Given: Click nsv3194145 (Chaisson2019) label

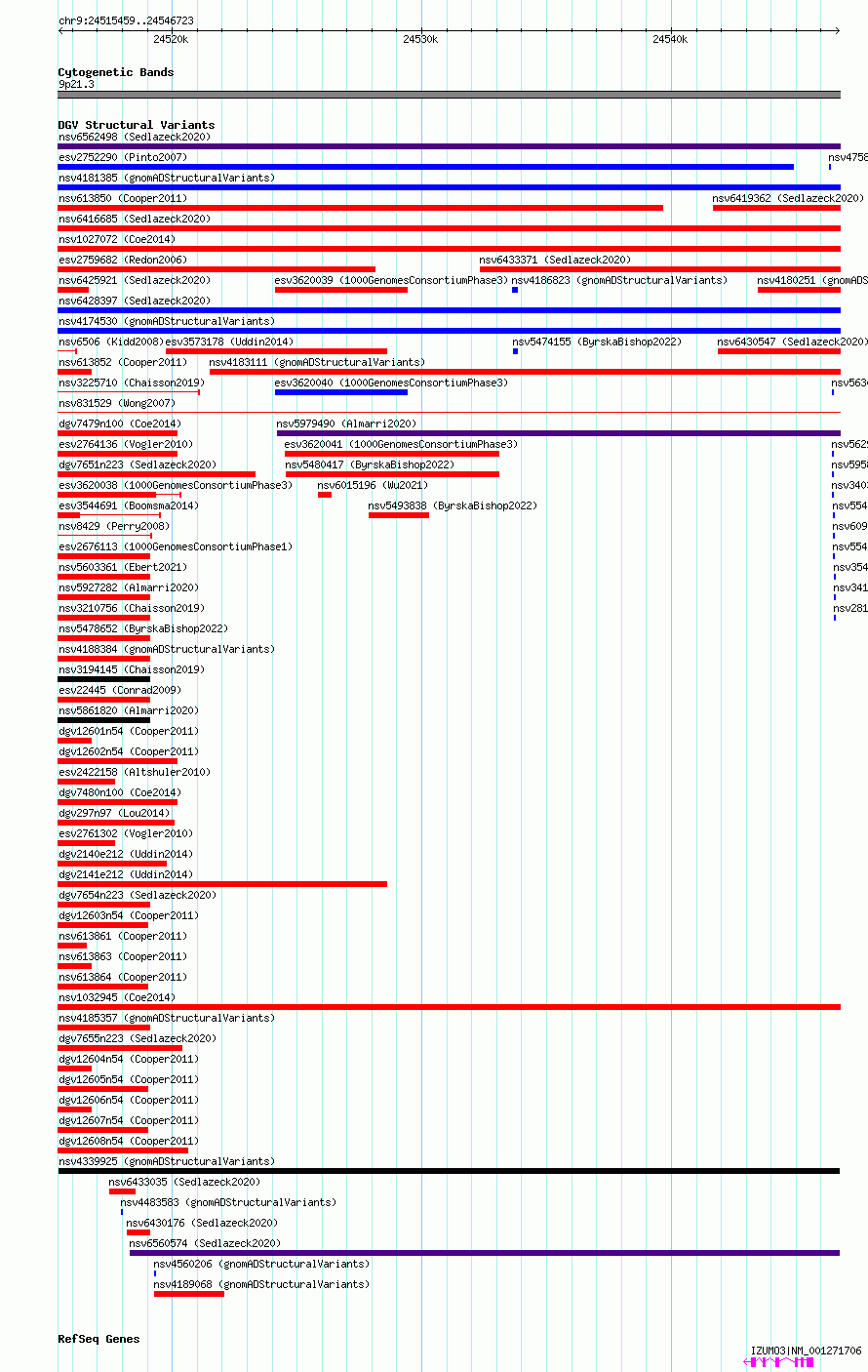Looking at the screenshot, I should tap(131, 669).
